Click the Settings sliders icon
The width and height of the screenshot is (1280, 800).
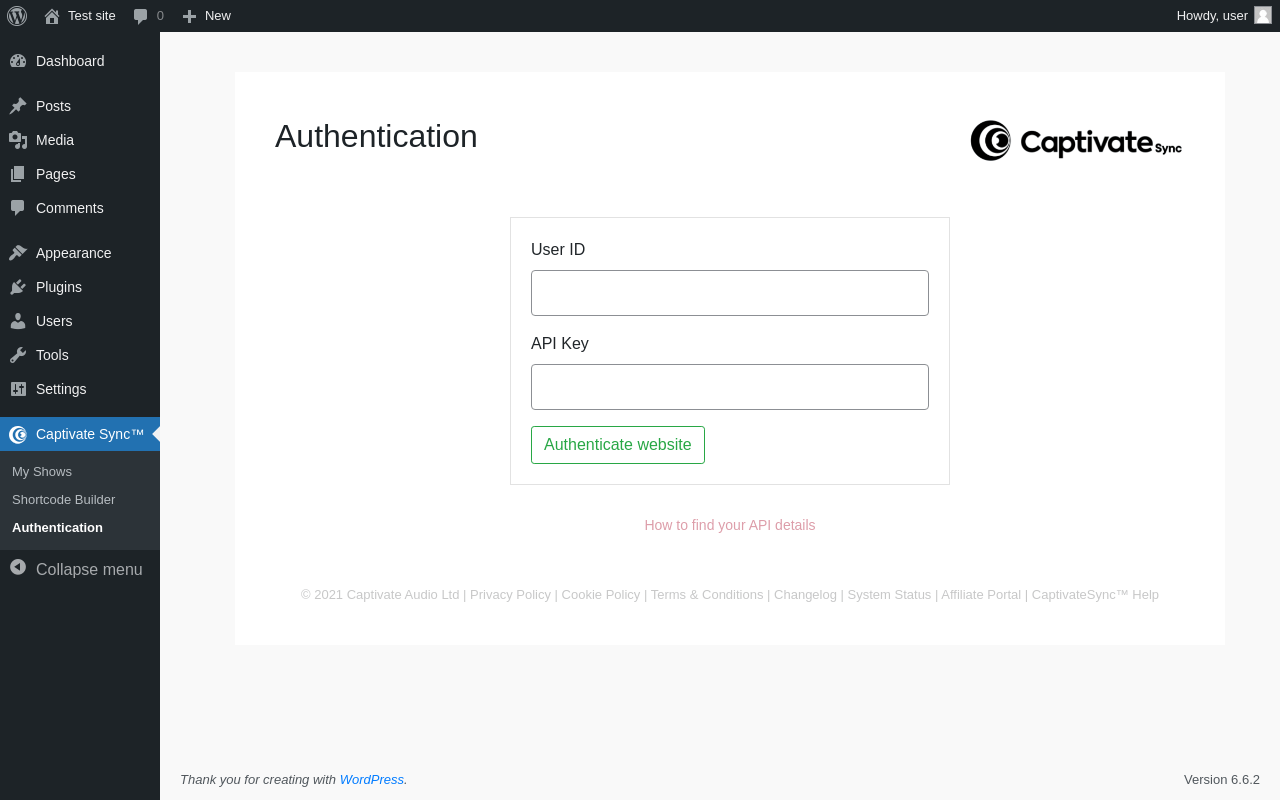click(x=18, y=389)
